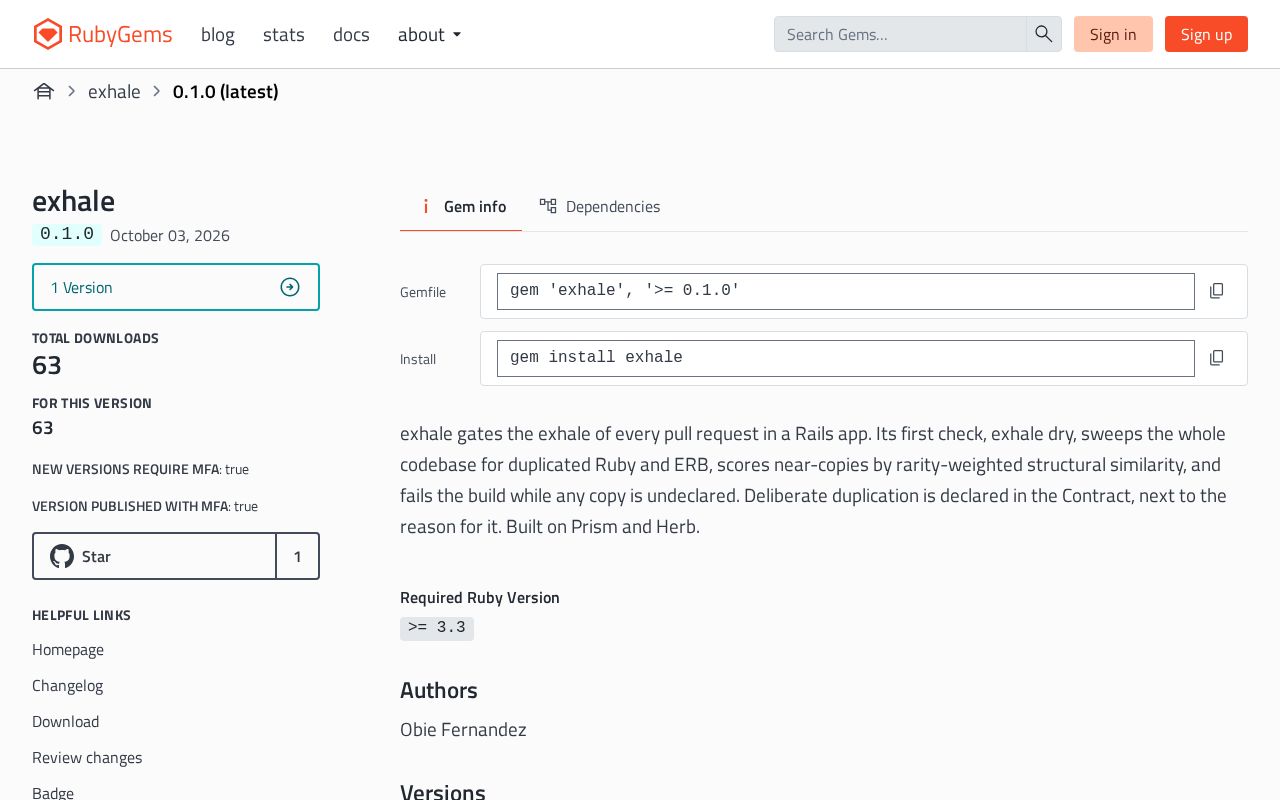Click the arrow in 1 Version box
The height and width of the screenshot is (800, 1280).
[290, 287]
